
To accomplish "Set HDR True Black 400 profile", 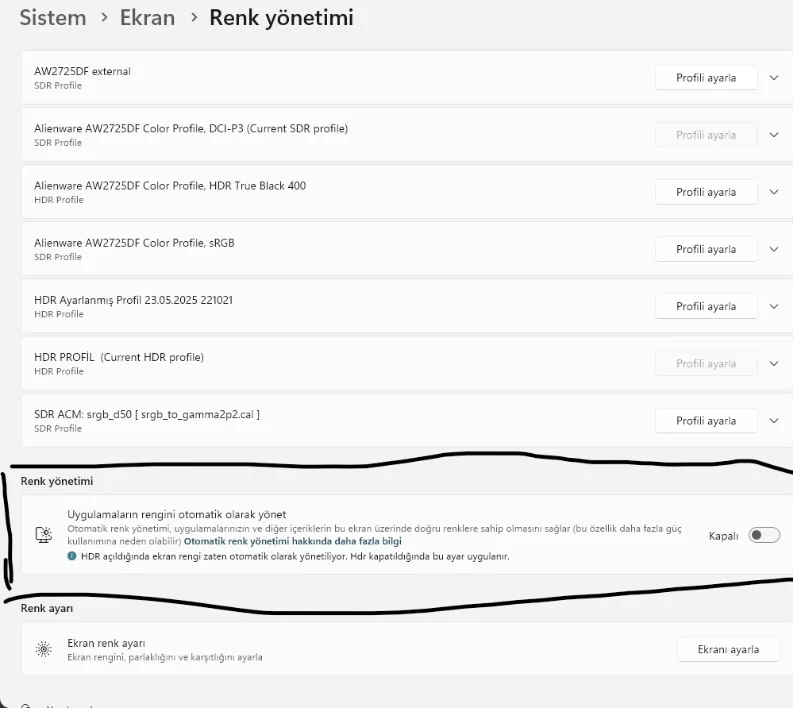I will (x=706, y=192).
